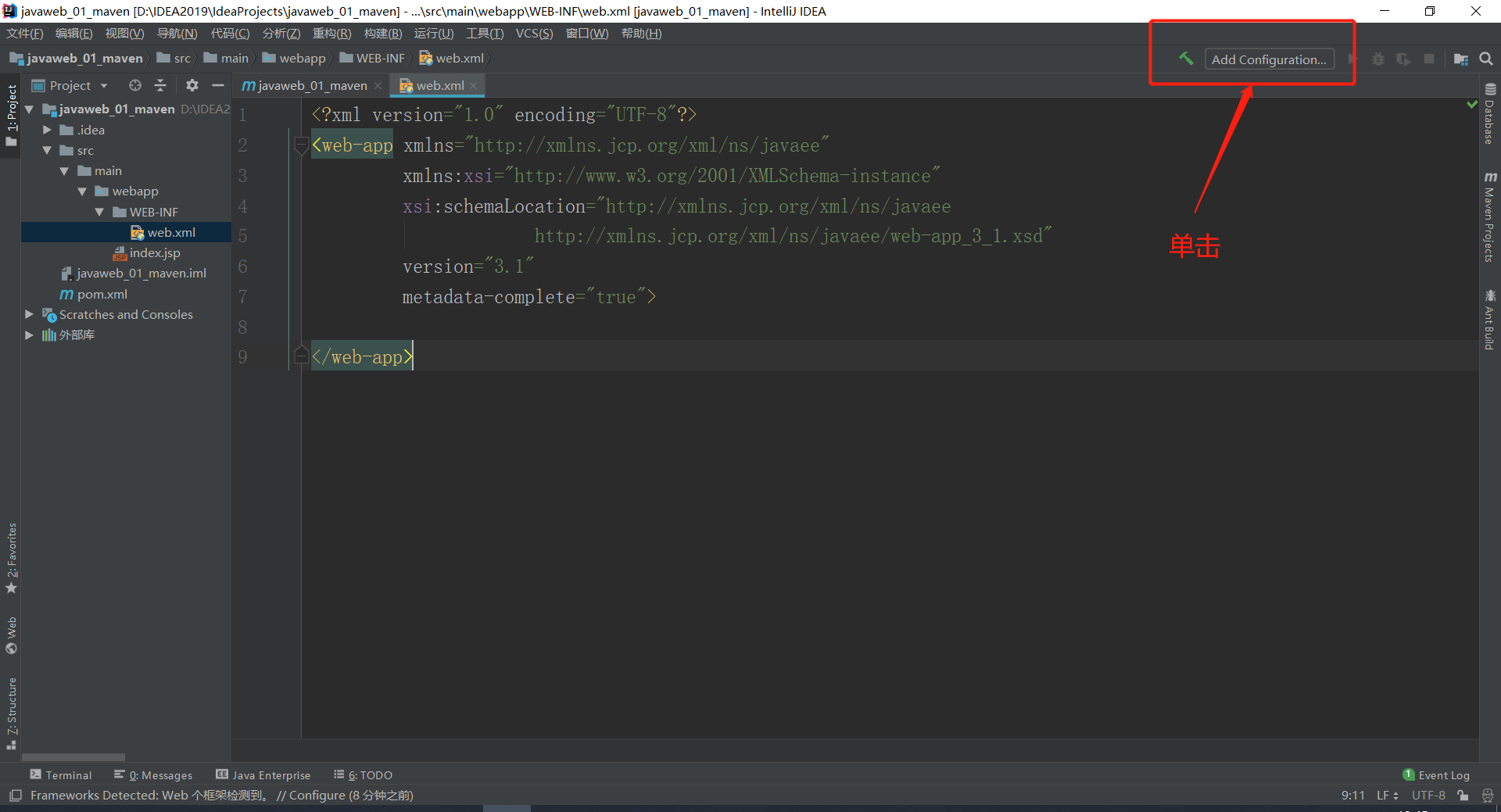
Task: Toggle tool window bars in bottom-left corner
Action: point(15,796)
